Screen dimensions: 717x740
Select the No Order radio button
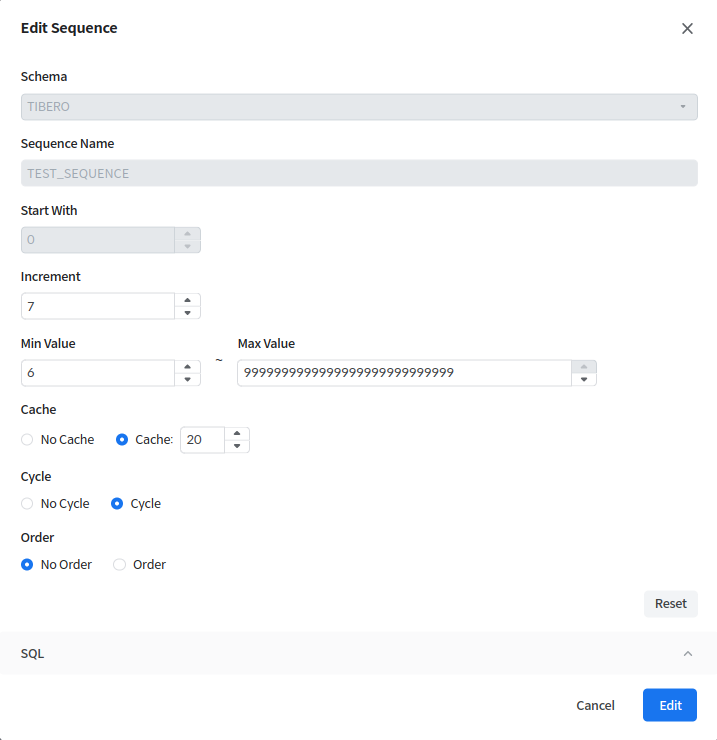pyautogui.click(x=27, y=565)
